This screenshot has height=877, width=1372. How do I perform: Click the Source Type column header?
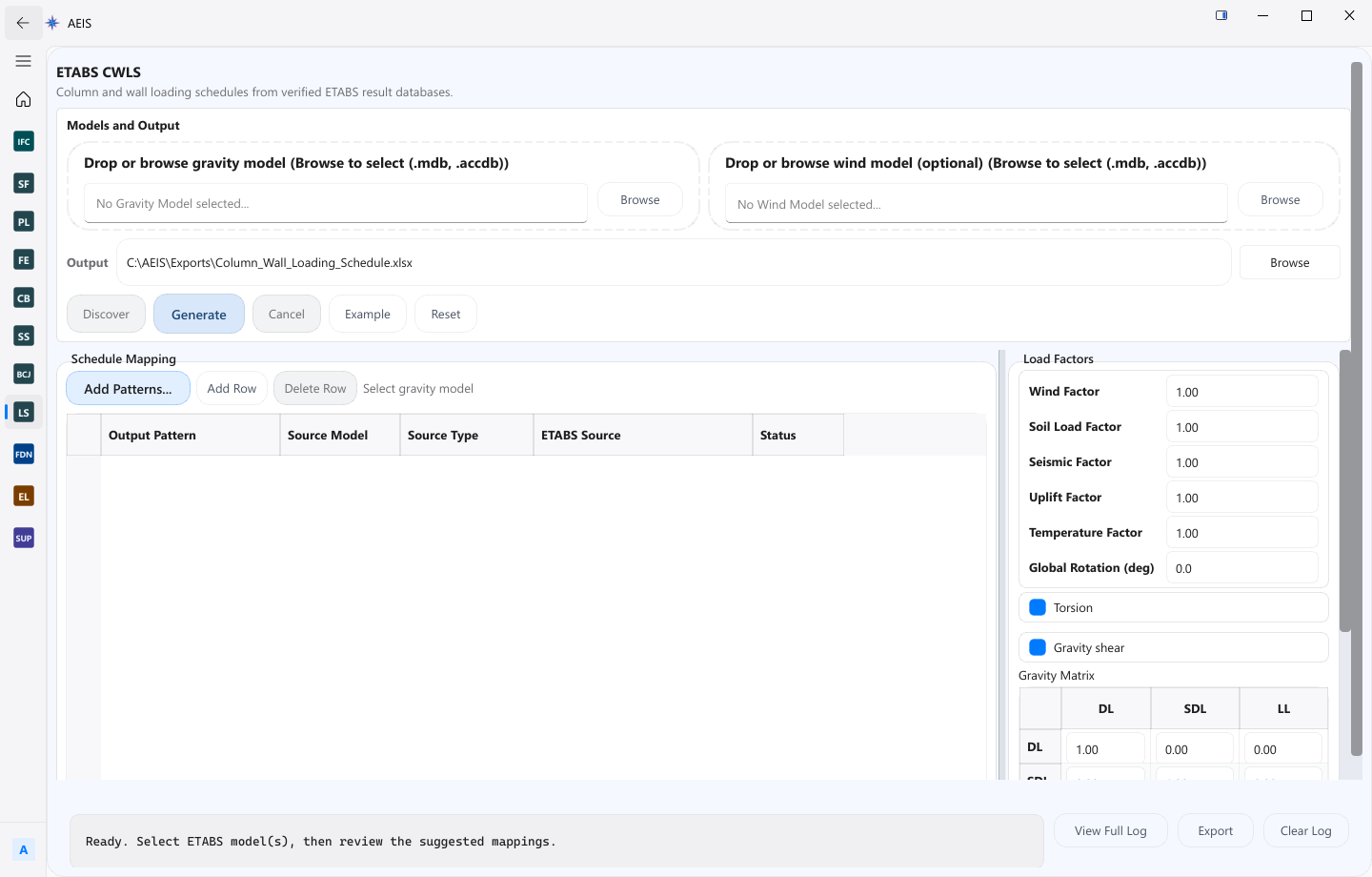tap(466, 435)
